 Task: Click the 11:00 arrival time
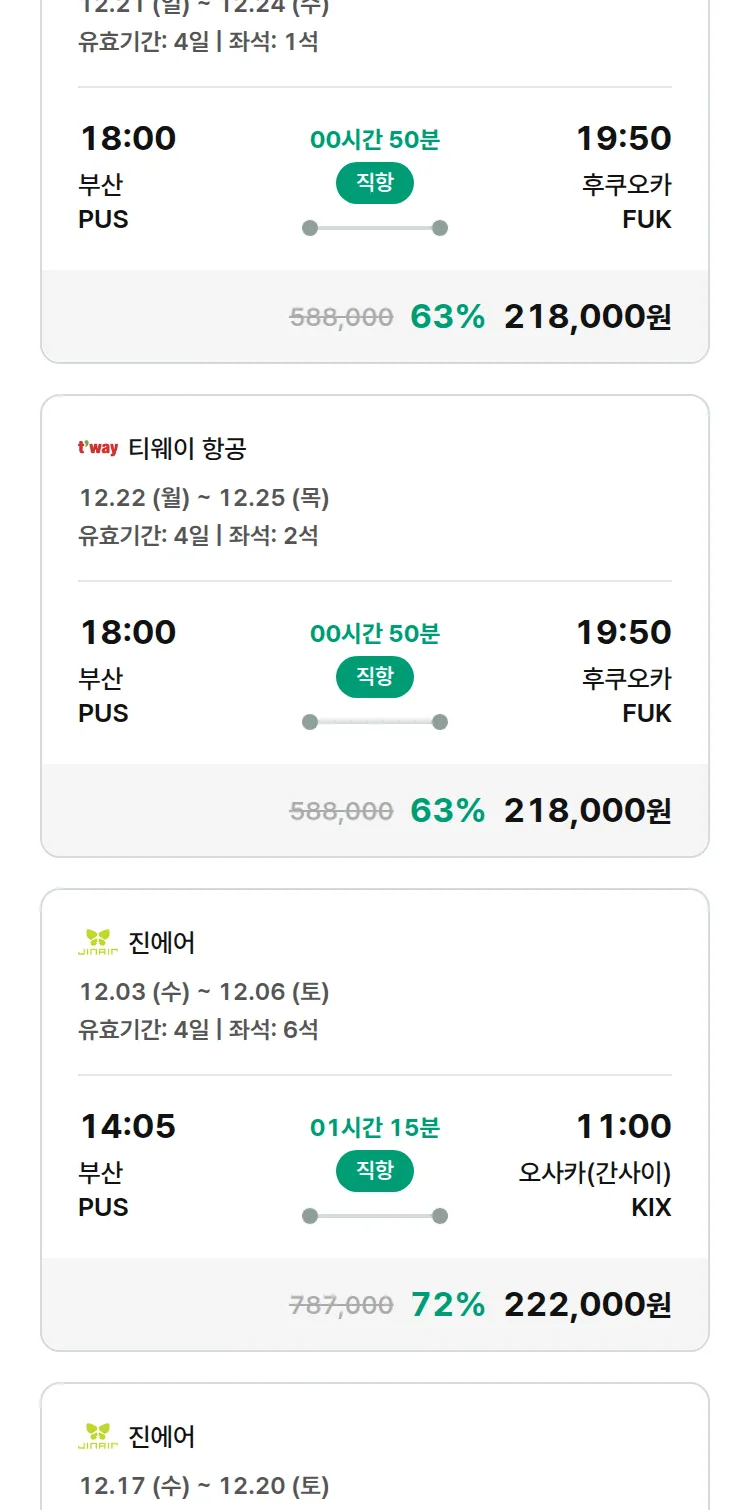623,1126
